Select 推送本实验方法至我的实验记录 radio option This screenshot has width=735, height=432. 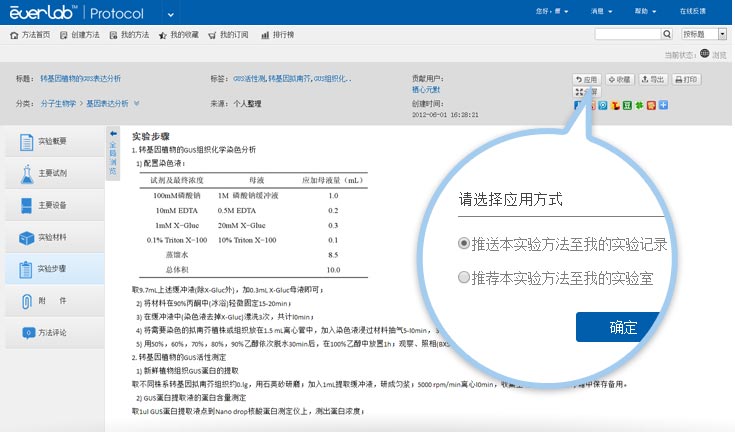coord(463,243)
